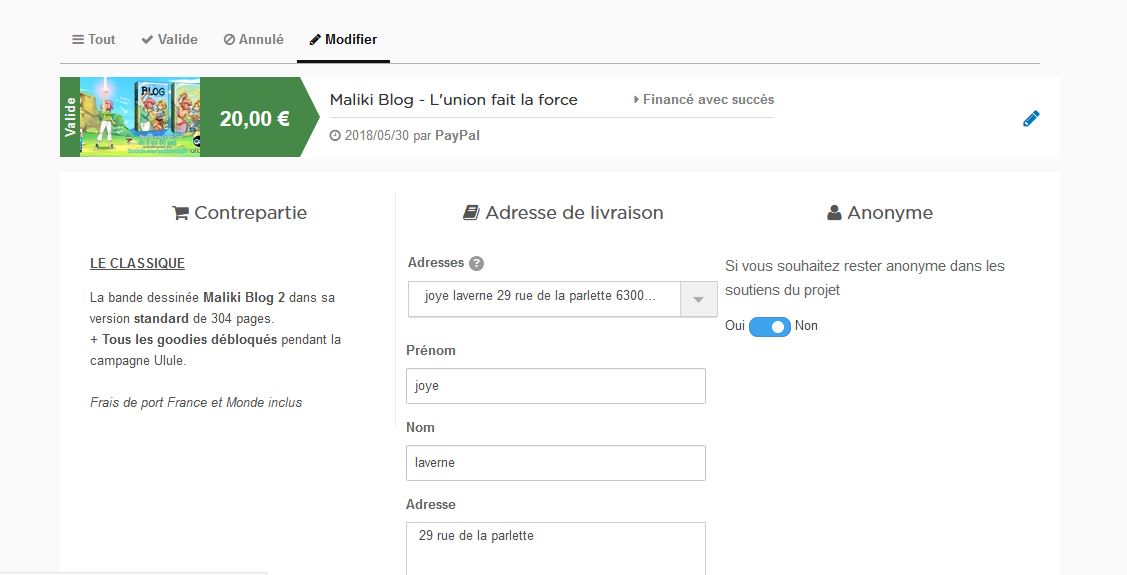Switch to the Tout tab

(x=94, y=40)
